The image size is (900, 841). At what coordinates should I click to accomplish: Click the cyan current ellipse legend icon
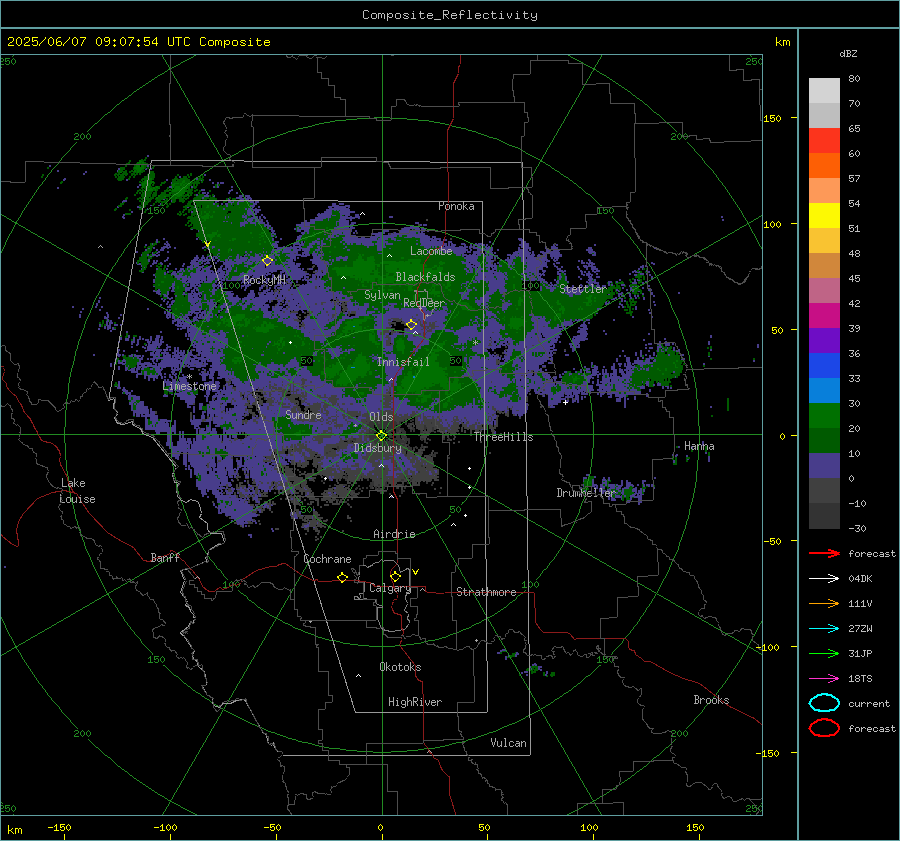(824, 703)
